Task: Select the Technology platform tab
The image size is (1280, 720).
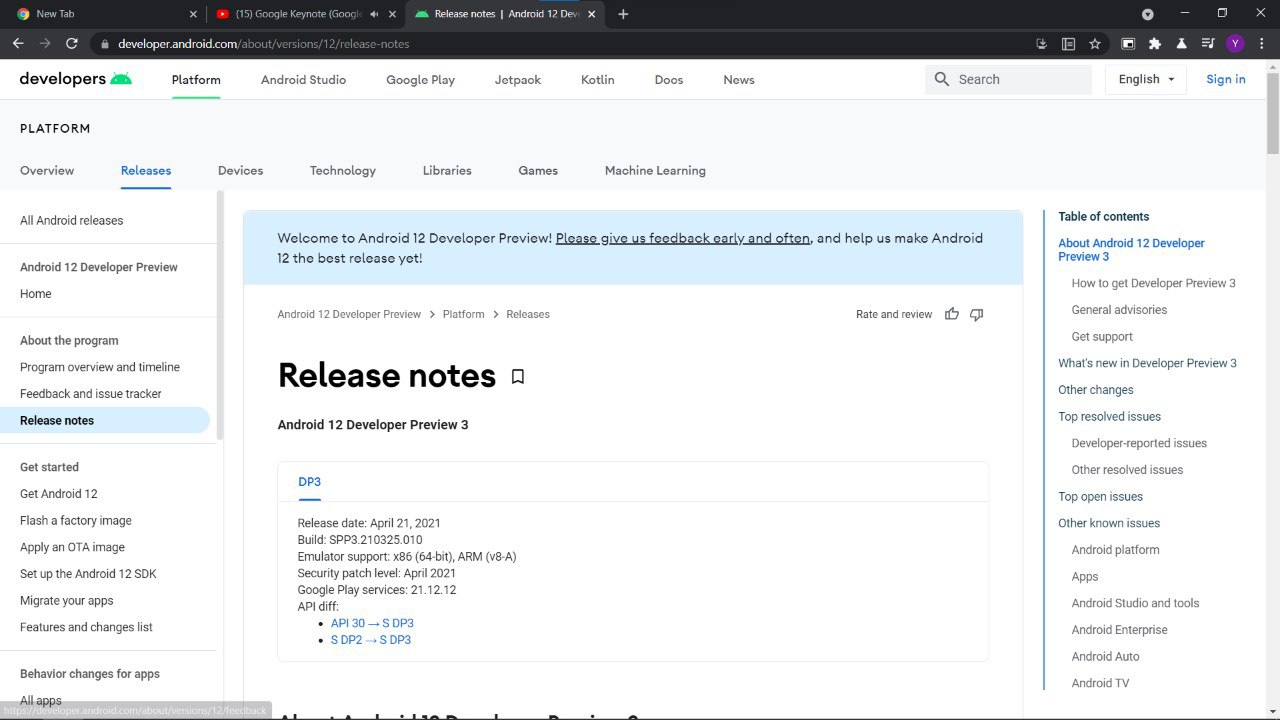Action: coord(343,171)
